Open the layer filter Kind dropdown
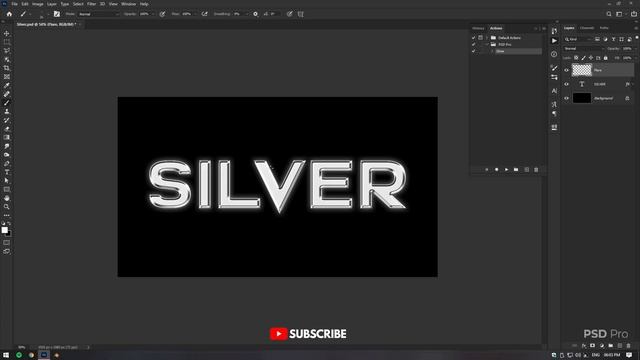Image resolution: width=640 pixels, height=360 pixels. (578, 39)
